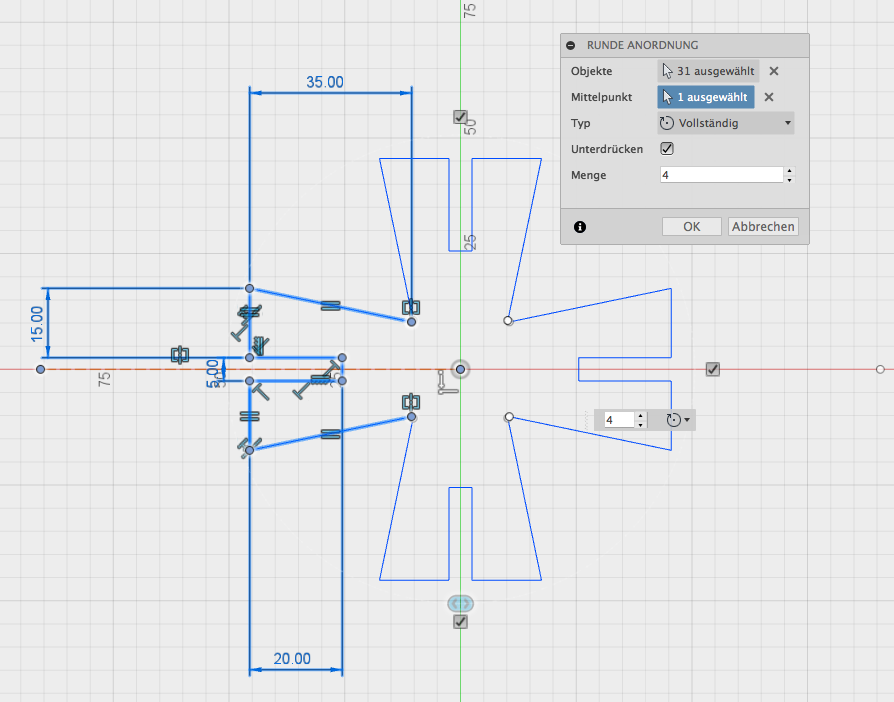Viewport: 894px width, 702px height.
Task: Click the equal constraint on the lower slanted line
Action: pos(331,435)
